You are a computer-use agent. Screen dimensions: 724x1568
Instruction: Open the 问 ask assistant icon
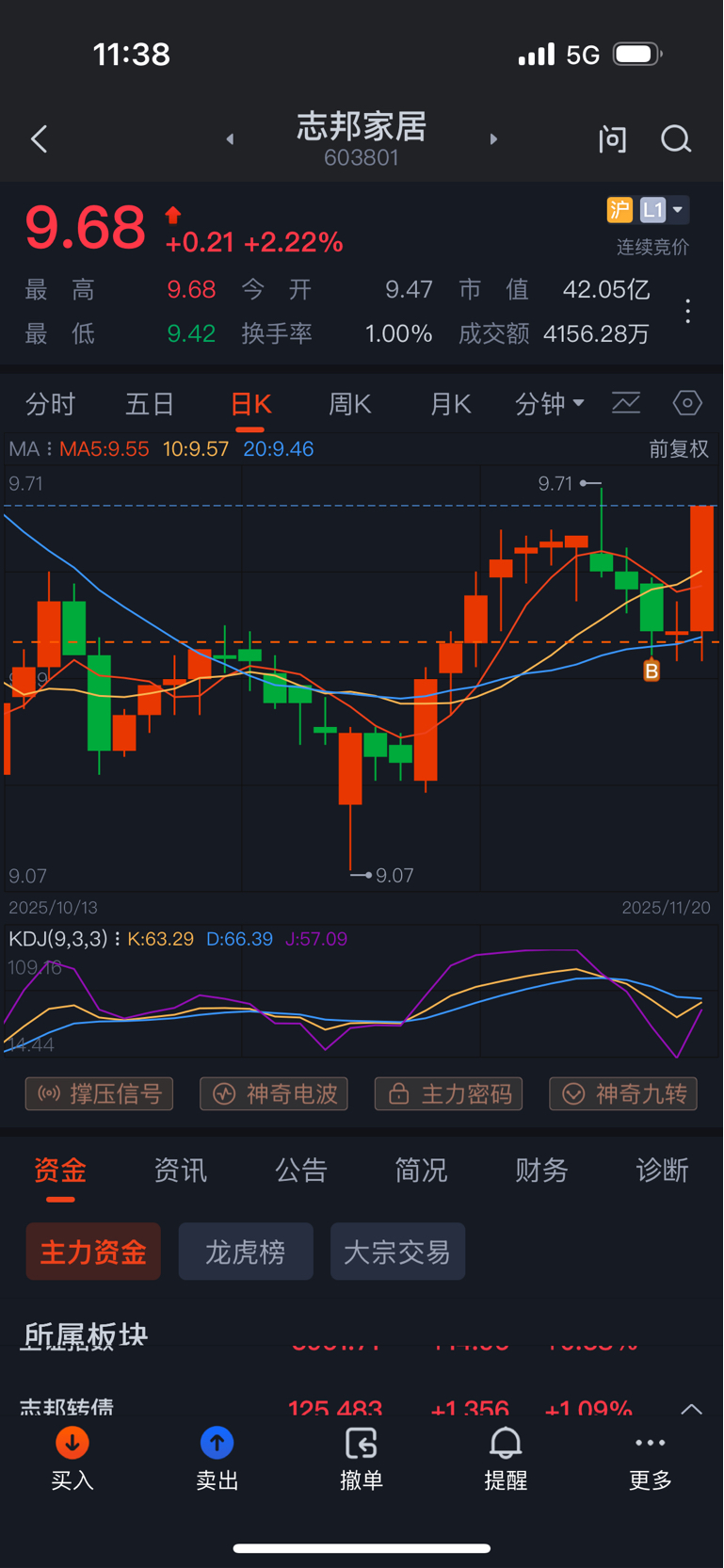pyautogui.click(x=612, y=139)
